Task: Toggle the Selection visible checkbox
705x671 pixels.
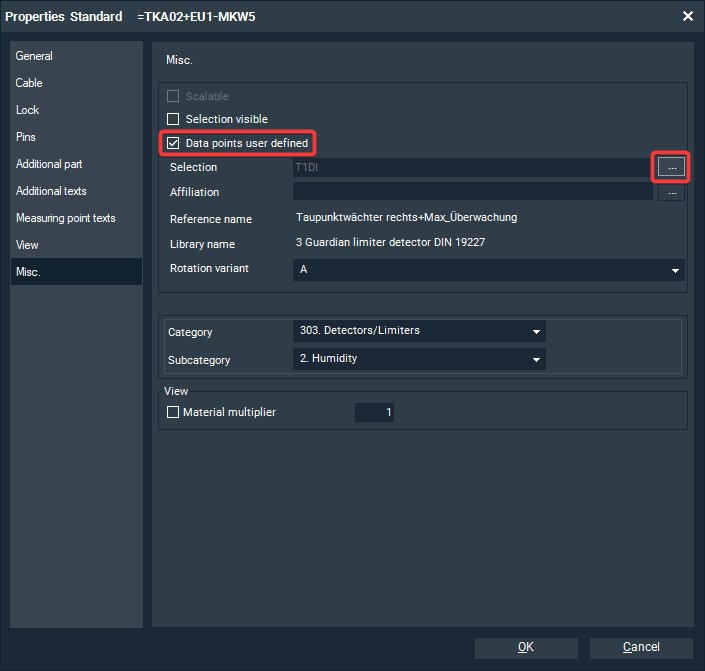Action: (173, 119)
